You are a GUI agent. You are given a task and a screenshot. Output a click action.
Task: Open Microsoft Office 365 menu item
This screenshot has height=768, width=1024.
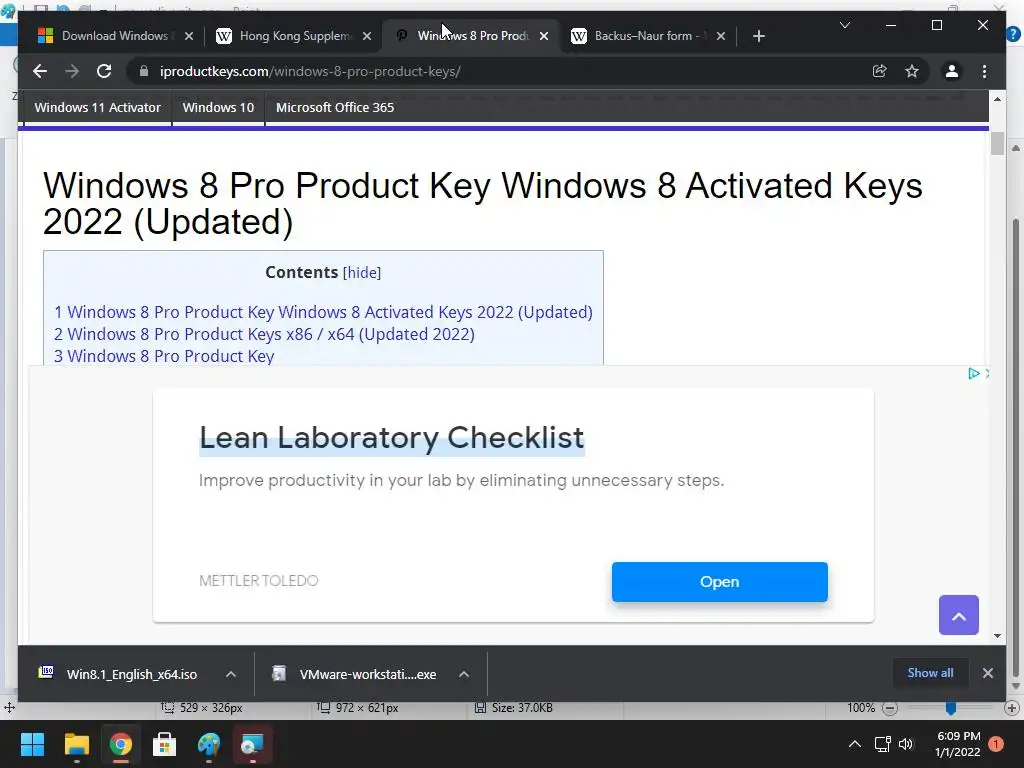click(x=335, y=108)
